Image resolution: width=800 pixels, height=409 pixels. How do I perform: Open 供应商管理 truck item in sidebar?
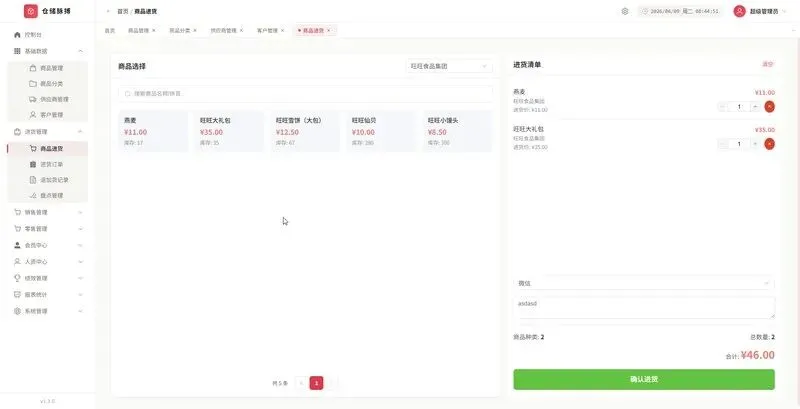point(47,99)
